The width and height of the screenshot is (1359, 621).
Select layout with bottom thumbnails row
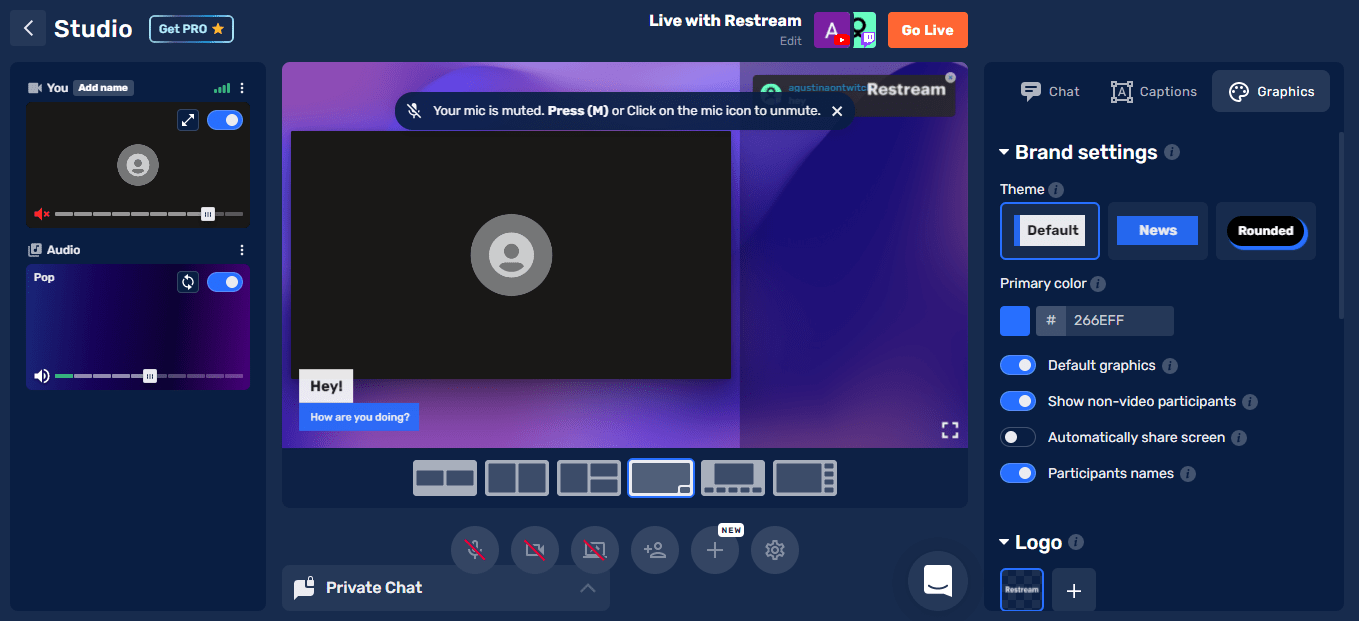click(x=733, y=478)
